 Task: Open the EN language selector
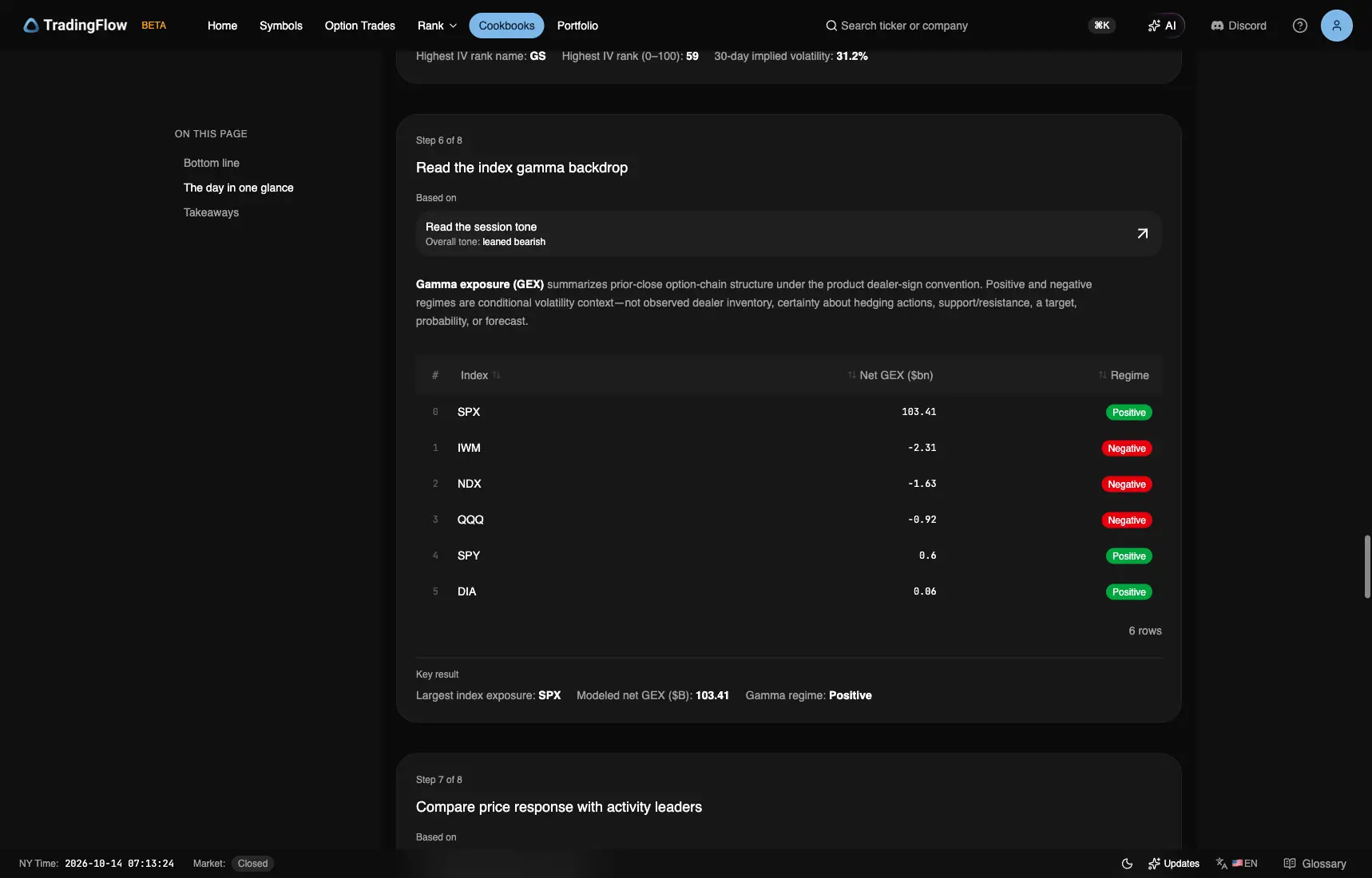click(1237, 864)
